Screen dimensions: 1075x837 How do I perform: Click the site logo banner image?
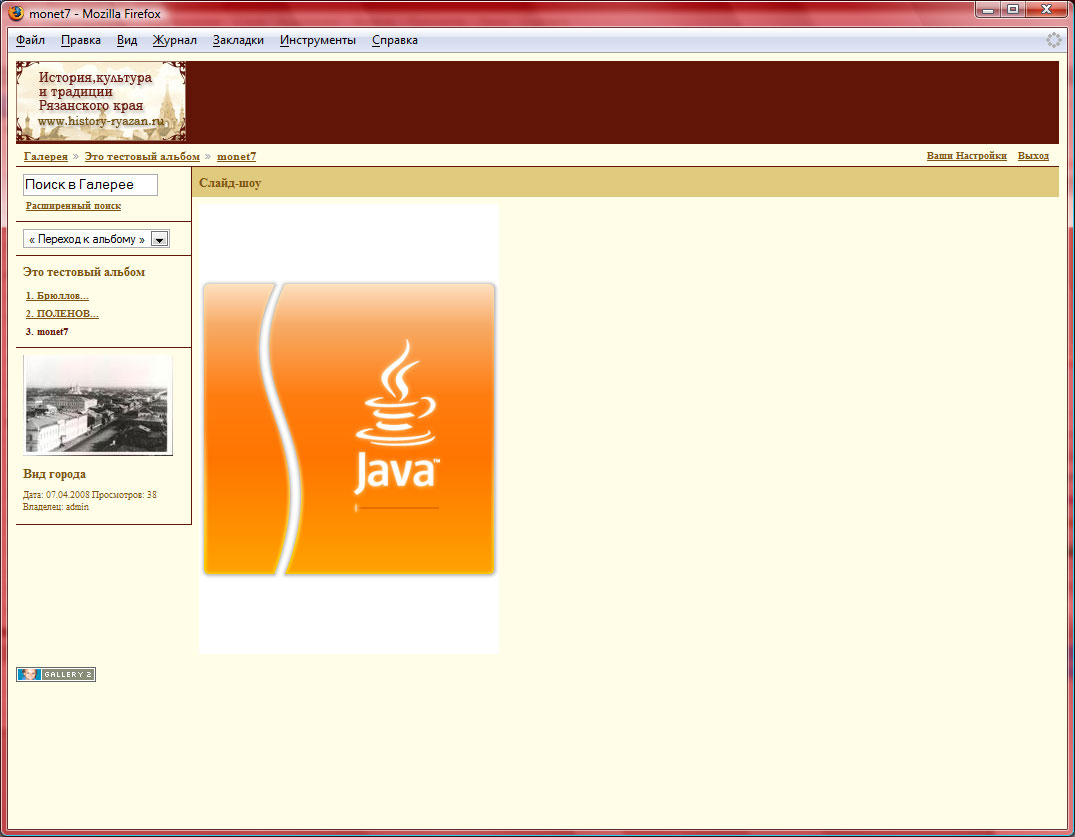pyautogui.click(x=101, y=101)
